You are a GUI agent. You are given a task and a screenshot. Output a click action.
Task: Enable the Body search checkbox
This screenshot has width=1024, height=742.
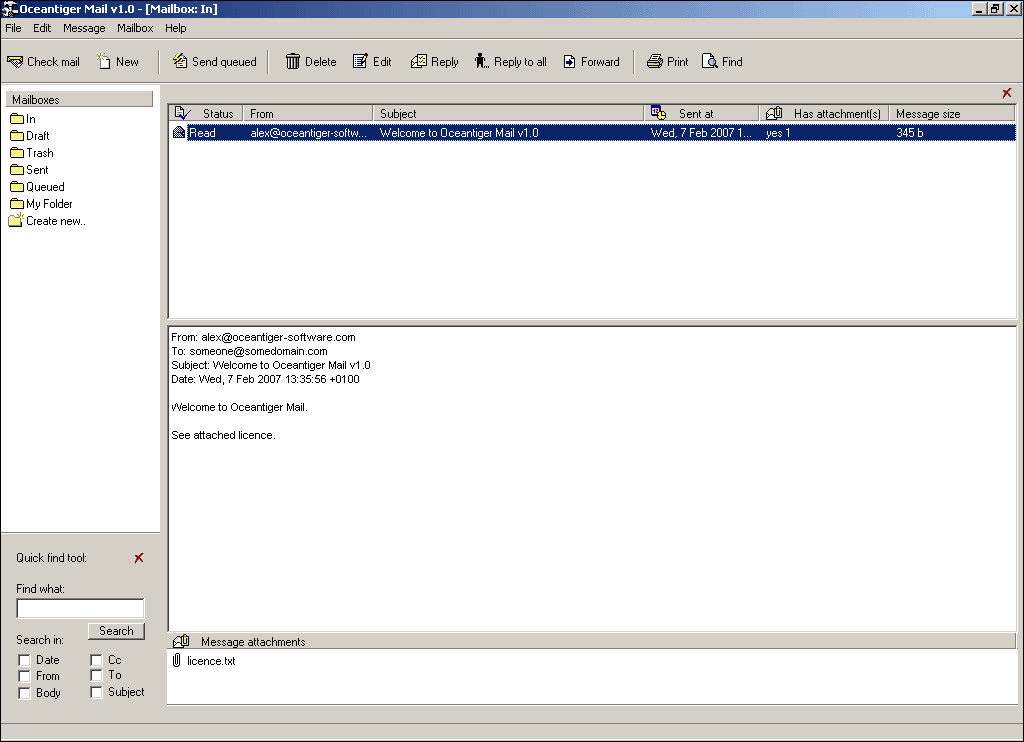click(24, 693)
